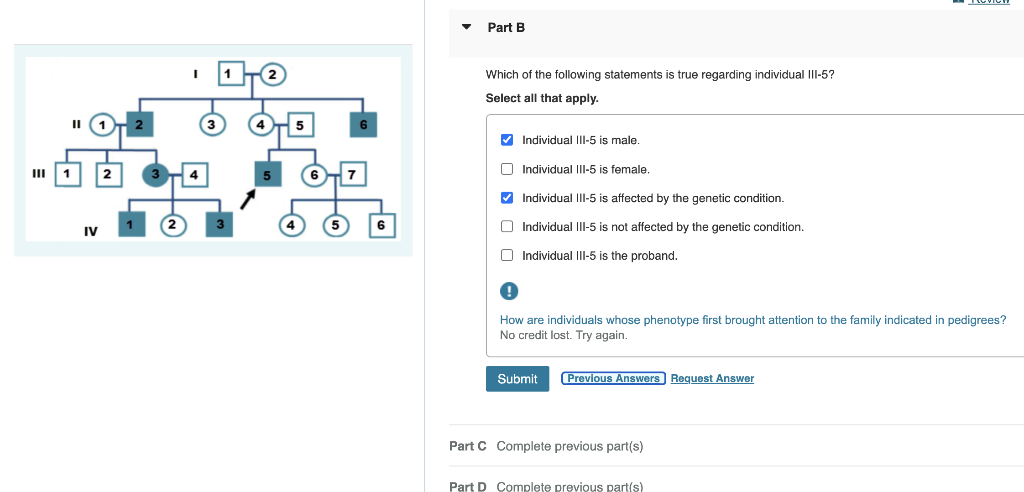This screenshot has height=492, width=1024.
Task: Open the Part C section row
Action: (570, 446)
